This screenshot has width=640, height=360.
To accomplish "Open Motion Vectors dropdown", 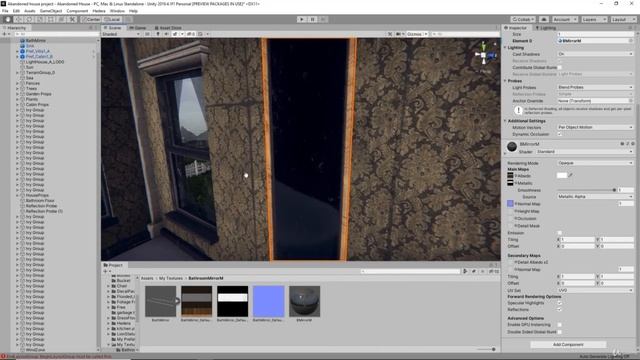I will 596,127.
